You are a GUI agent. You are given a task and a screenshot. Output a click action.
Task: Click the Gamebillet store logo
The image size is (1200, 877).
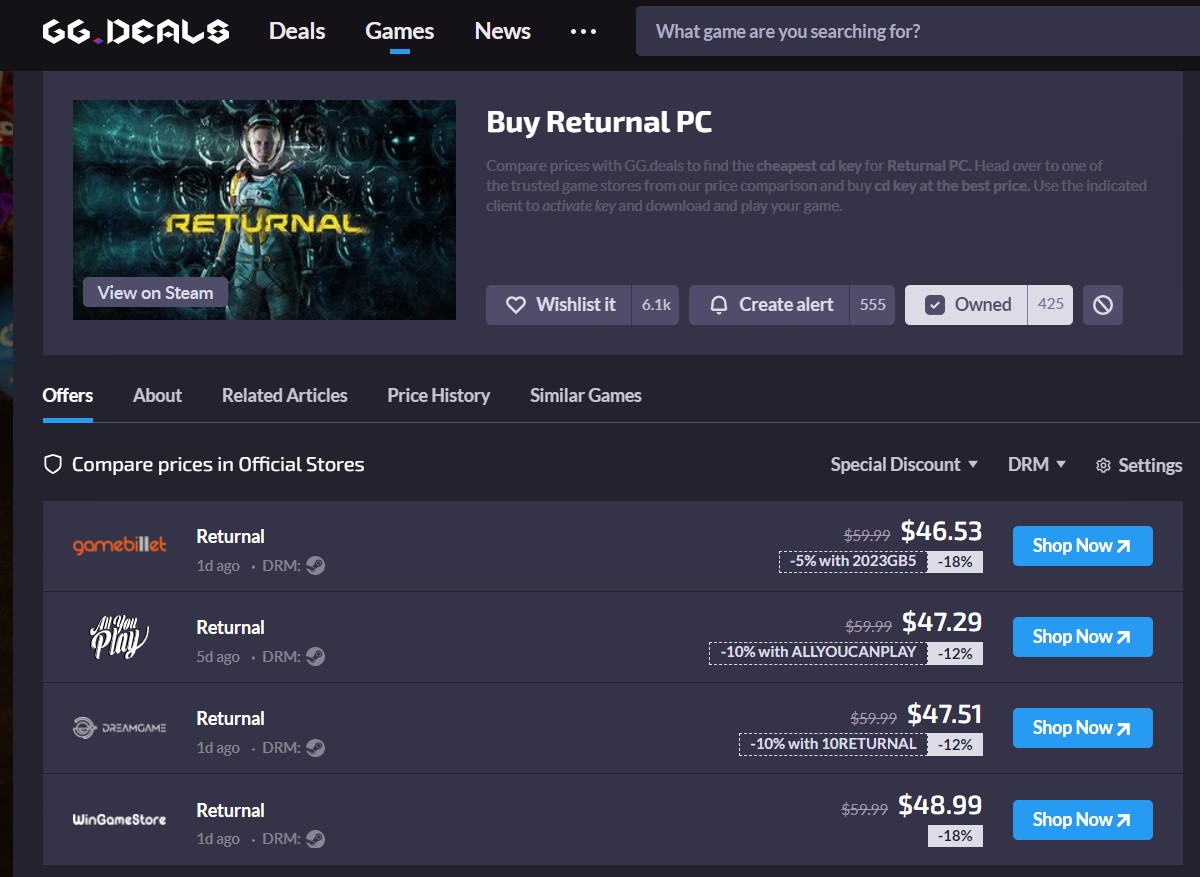coord(120,546)
